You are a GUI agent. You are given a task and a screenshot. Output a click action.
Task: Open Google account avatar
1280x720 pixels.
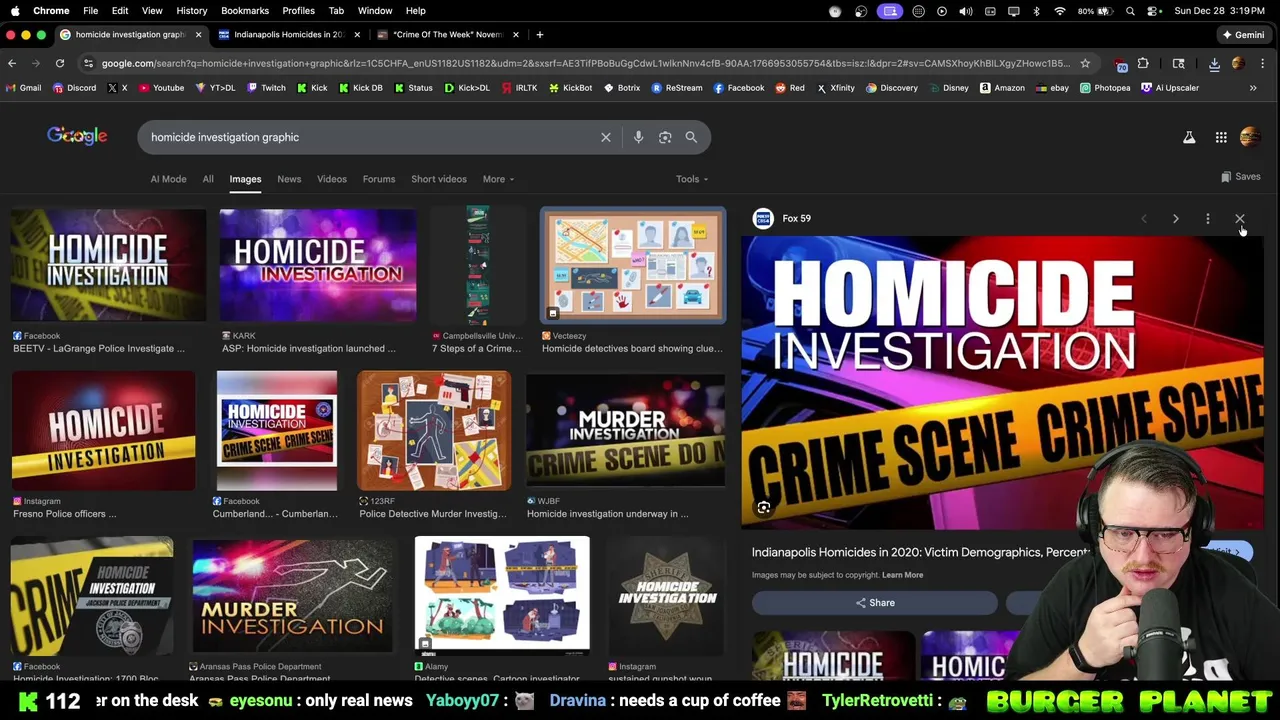pyautogui.click(x=1250, y=137)
